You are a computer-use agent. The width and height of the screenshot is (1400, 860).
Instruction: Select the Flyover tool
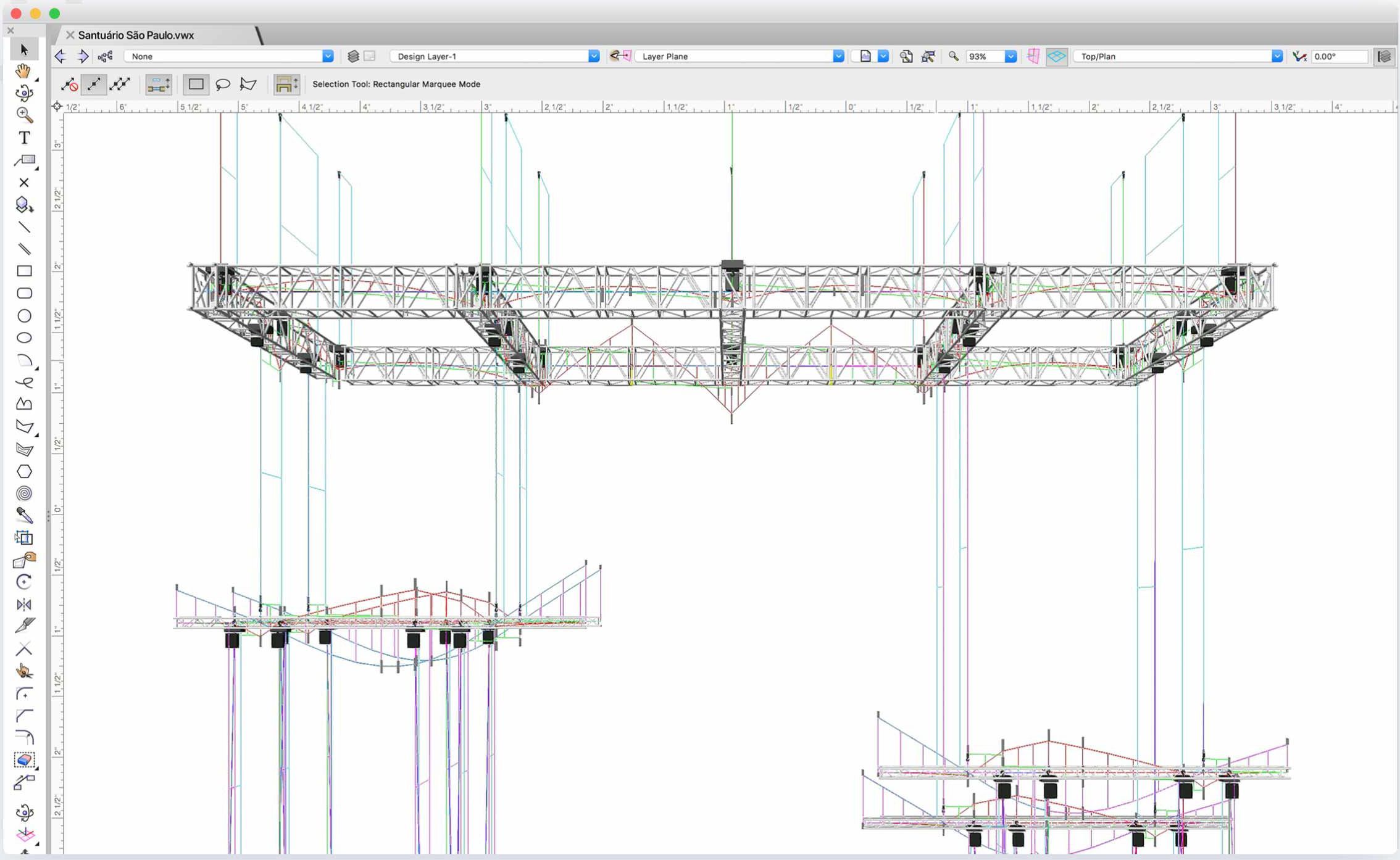click(x=24, y=93)
